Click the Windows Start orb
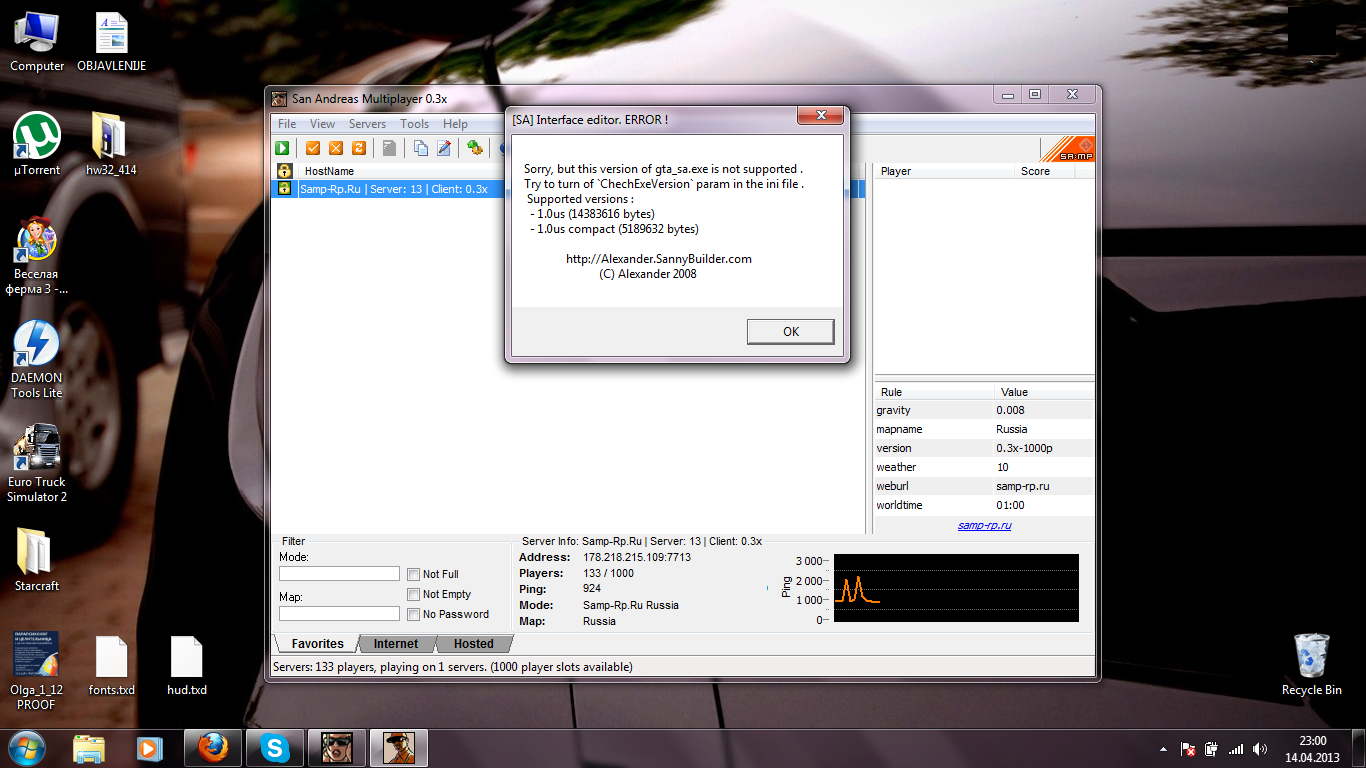1366x768 pixels. (x=27, y=748)
